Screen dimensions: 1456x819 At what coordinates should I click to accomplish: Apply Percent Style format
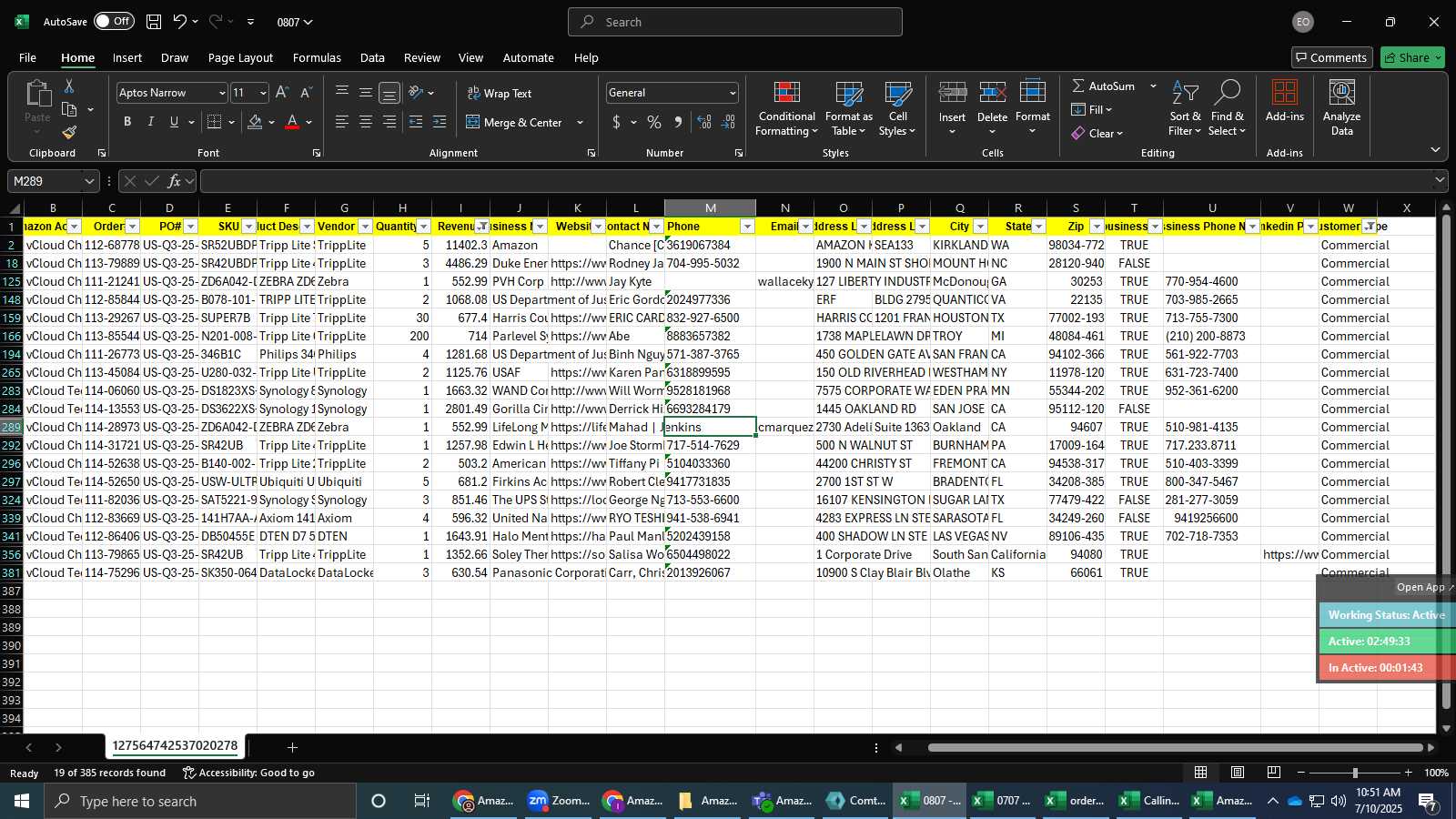click(654, 122)
